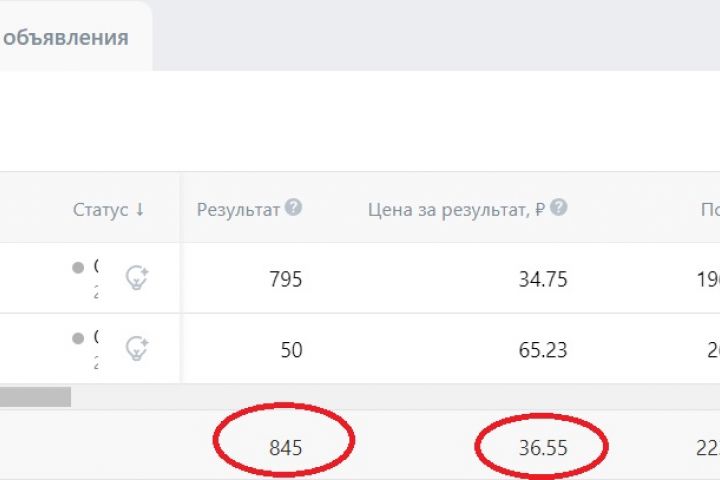The height and width of the screenshot is (480, 720).
Task: Select the result value 795
Action: click(285, 279)
